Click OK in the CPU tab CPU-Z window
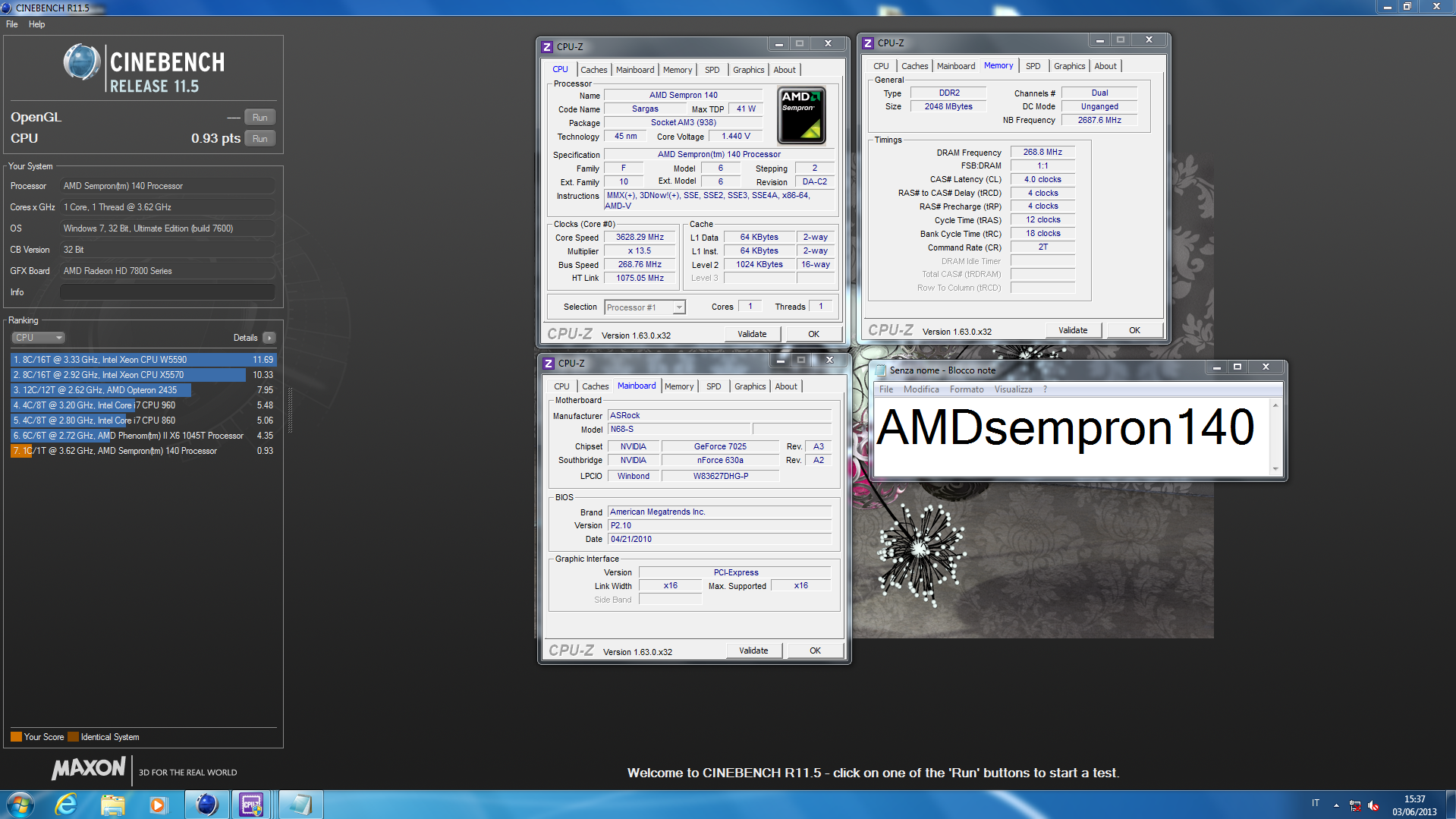The image size is (1456, 819). pos(813,334)
